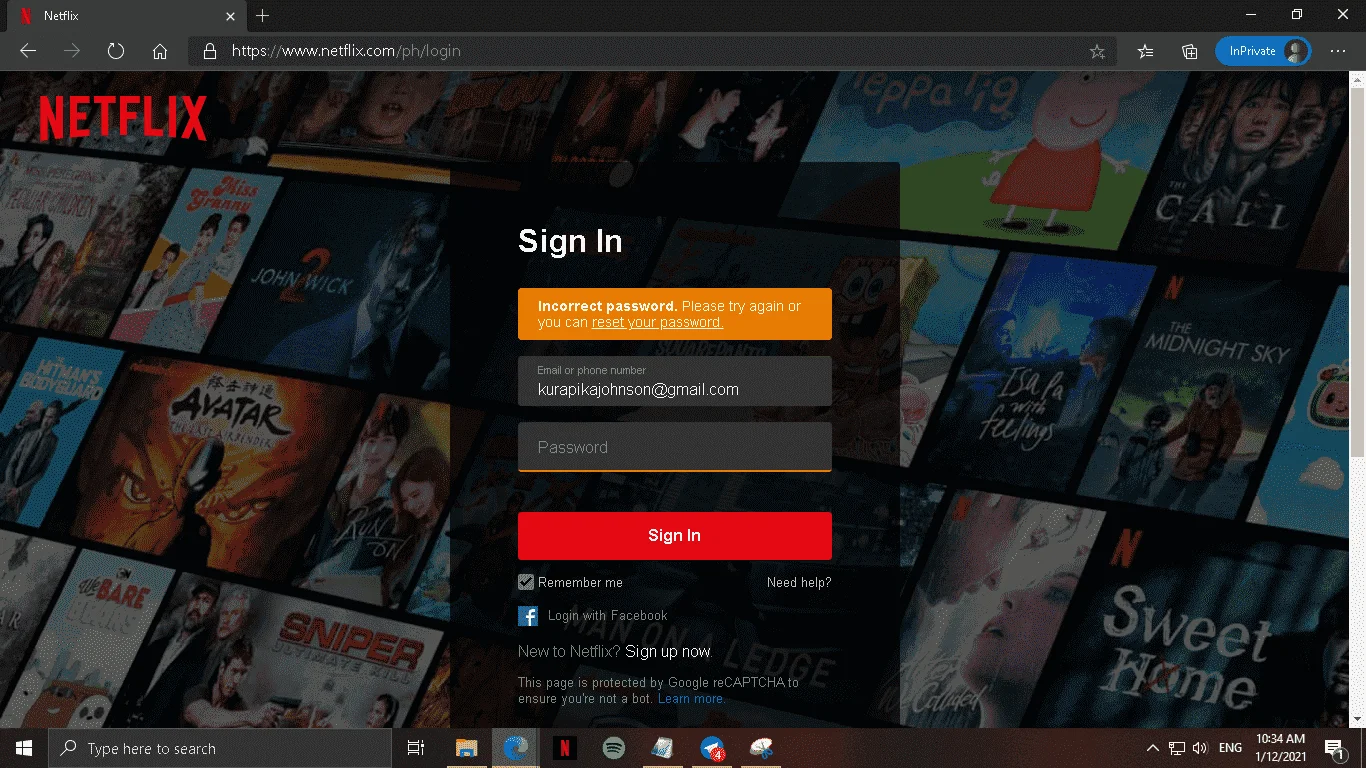Image resolution: width=1366 pixels, height=768 pixels.
Task: Click the Email or phone number field
Action: pyautogui.click(x=675, y=381)
